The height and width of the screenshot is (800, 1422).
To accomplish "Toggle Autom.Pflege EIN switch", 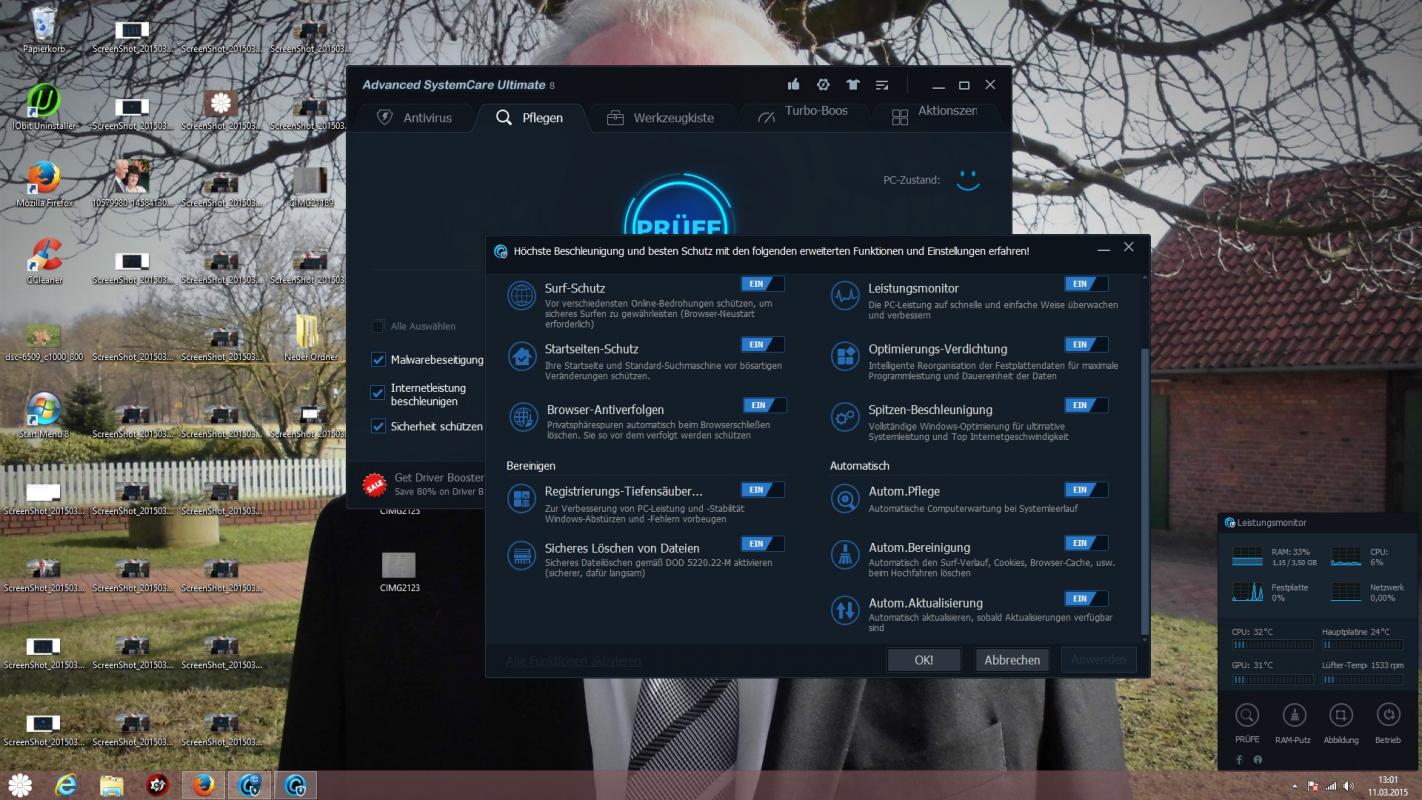I will [1086, 490].
